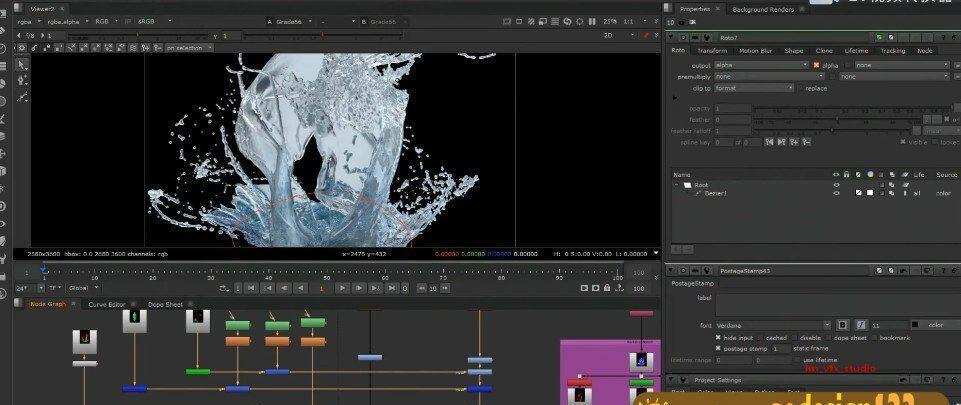Switch to the Curve Editor tab
961x405 pixels.
point(107,304)
